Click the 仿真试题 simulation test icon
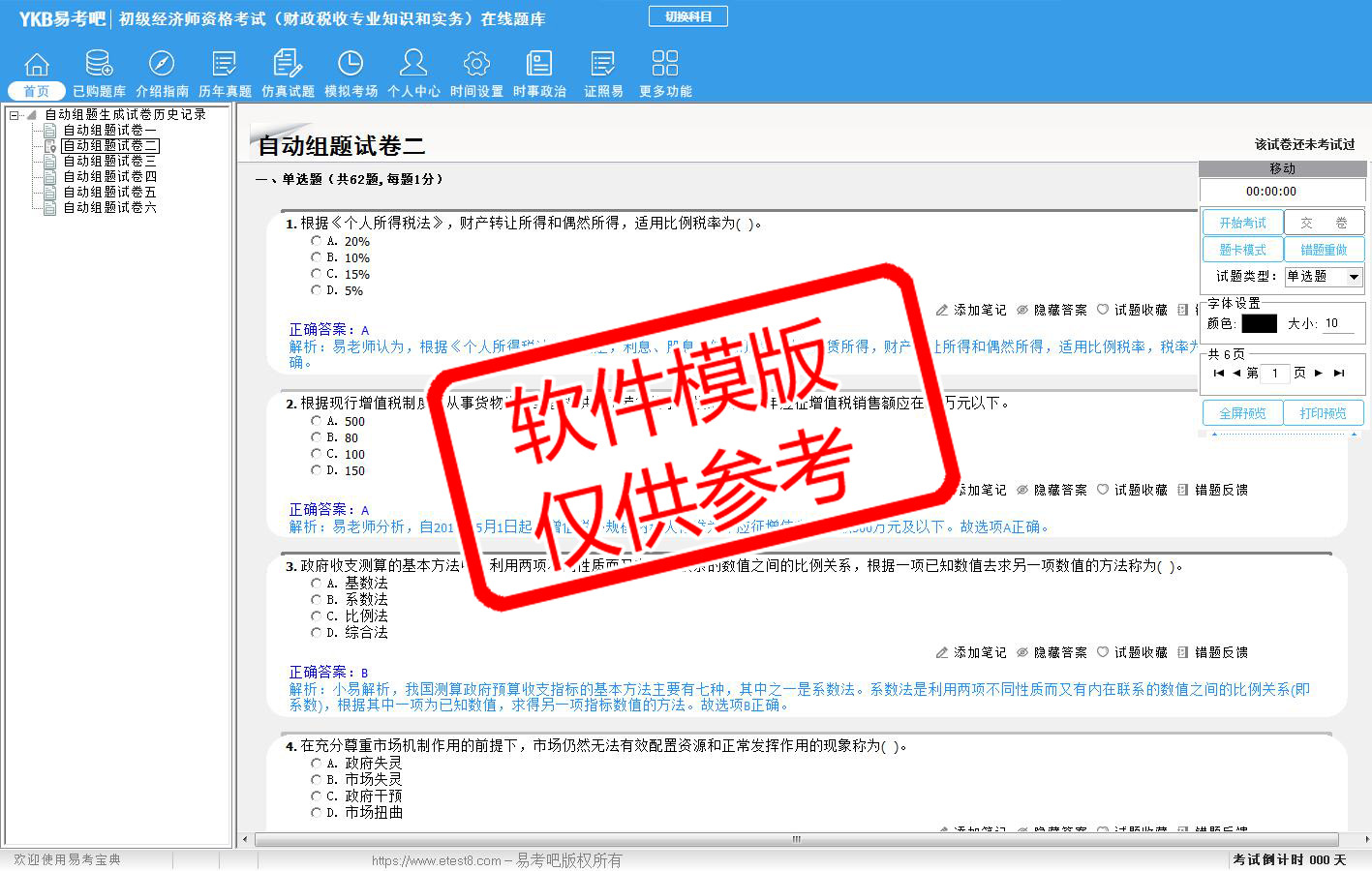 [x=288, y=65]
